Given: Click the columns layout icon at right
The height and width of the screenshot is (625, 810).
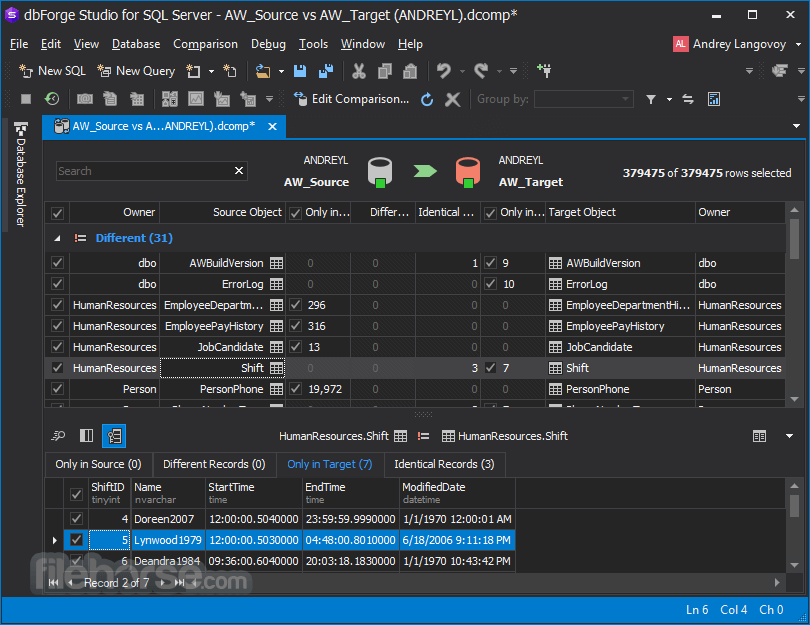Looking at the screenshot, I should coord(759,436).
